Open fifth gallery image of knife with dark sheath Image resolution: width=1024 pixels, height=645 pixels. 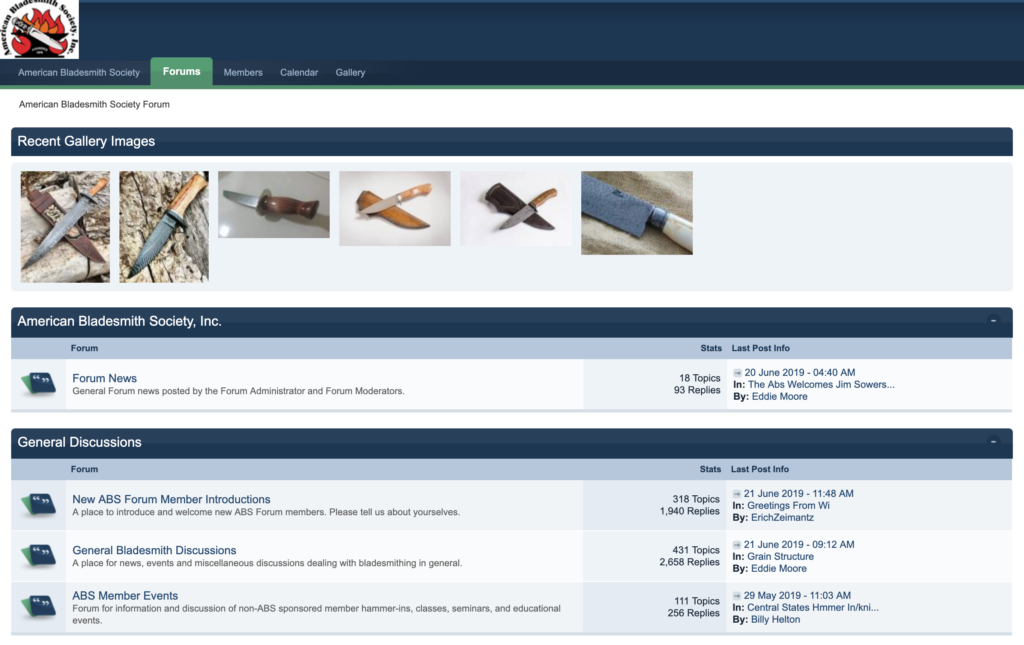coord(515,208)
